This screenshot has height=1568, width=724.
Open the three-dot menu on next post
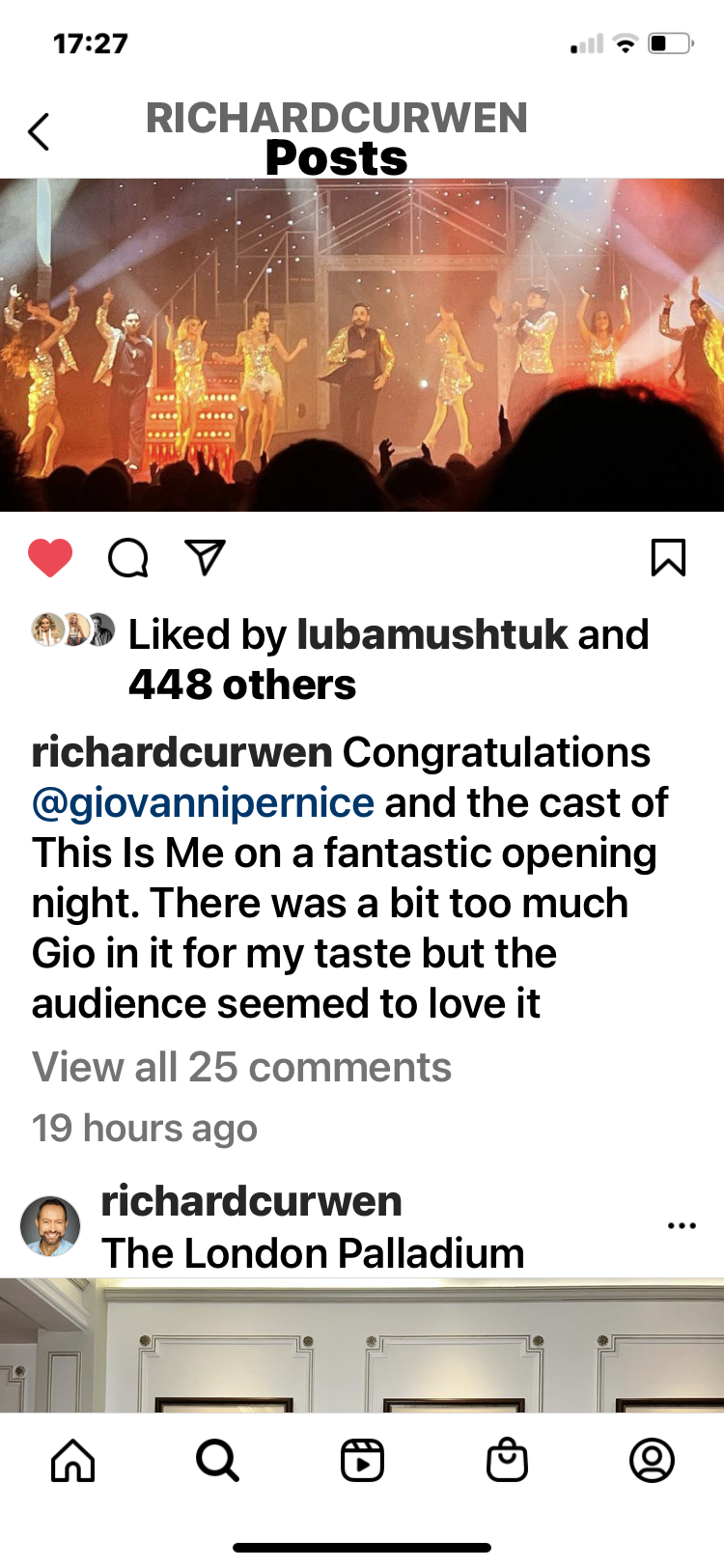click(x=682, y=1226)
